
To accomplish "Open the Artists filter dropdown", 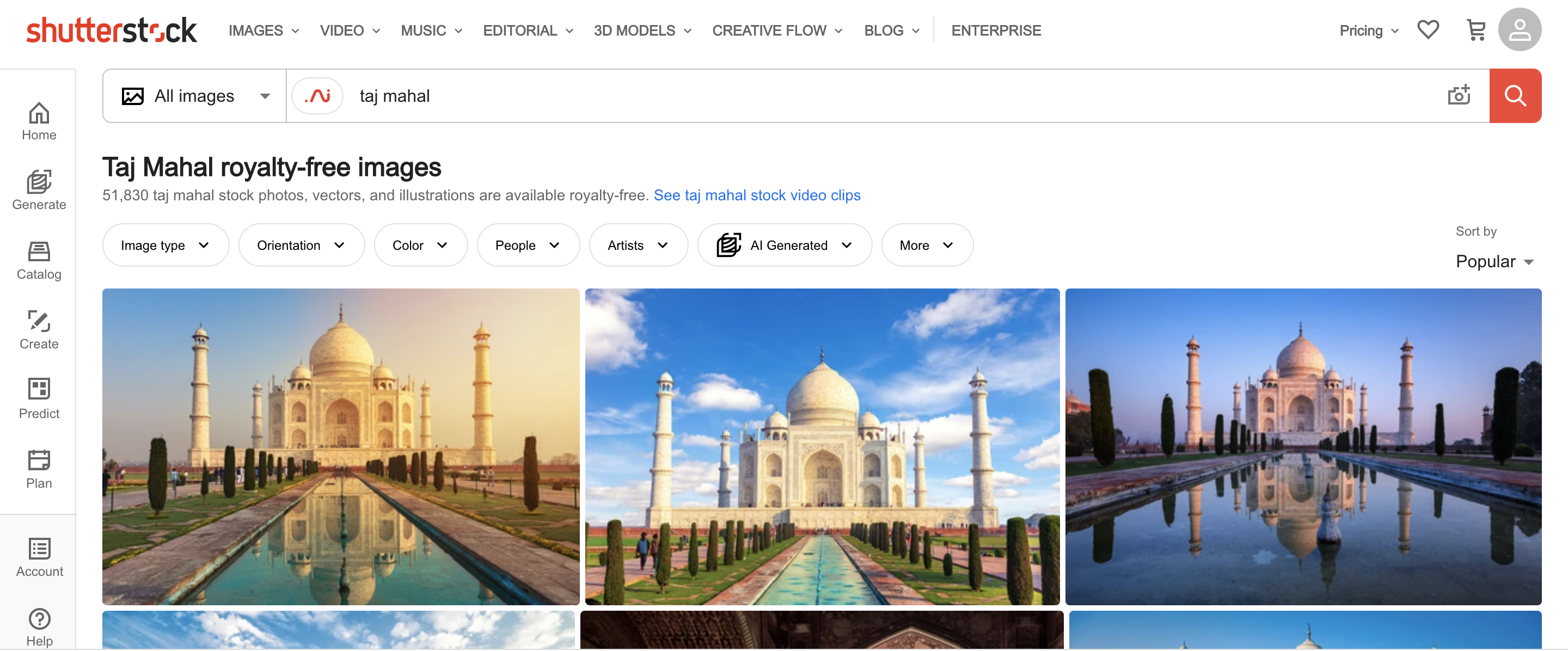I will point(638,245).
